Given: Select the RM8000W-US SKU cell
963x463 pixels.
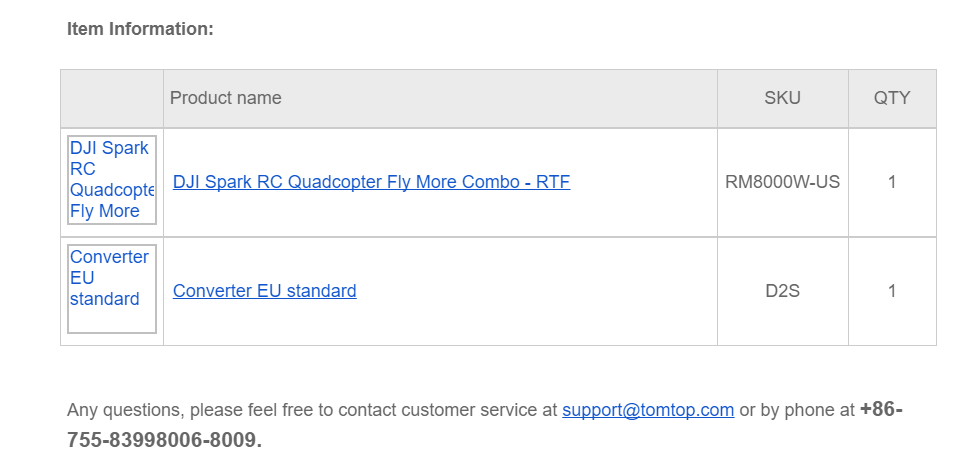Looking at the screenshot, I should pyautogui.click(x=782, y=182).
